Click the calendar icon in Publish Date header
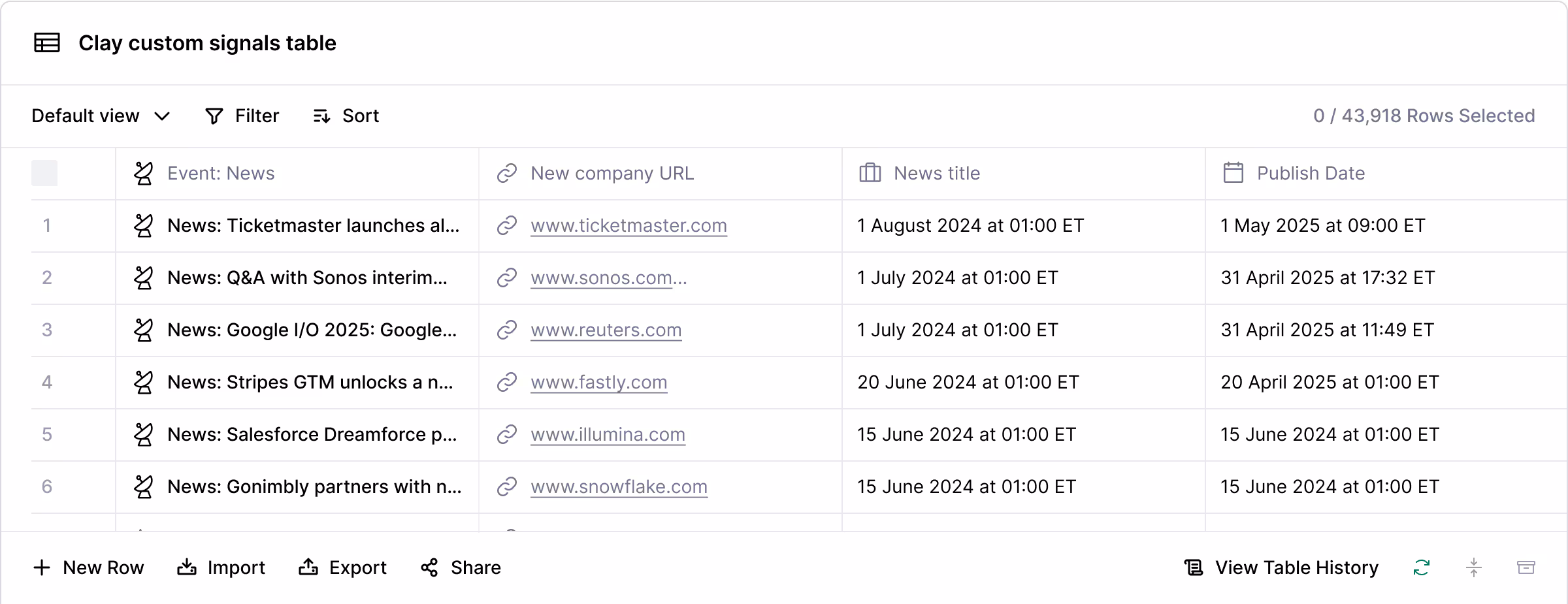Image resolution: width=1568 pixels, height=604 pixels. [1233, 172]
